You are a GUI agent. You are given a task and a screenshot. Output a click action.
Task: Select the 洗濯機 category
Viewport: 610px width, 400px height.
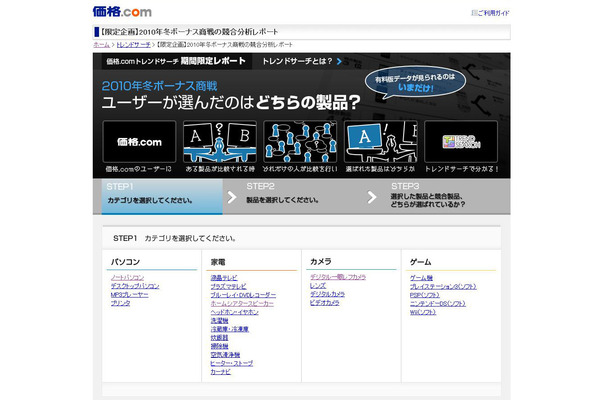(219, 321)
